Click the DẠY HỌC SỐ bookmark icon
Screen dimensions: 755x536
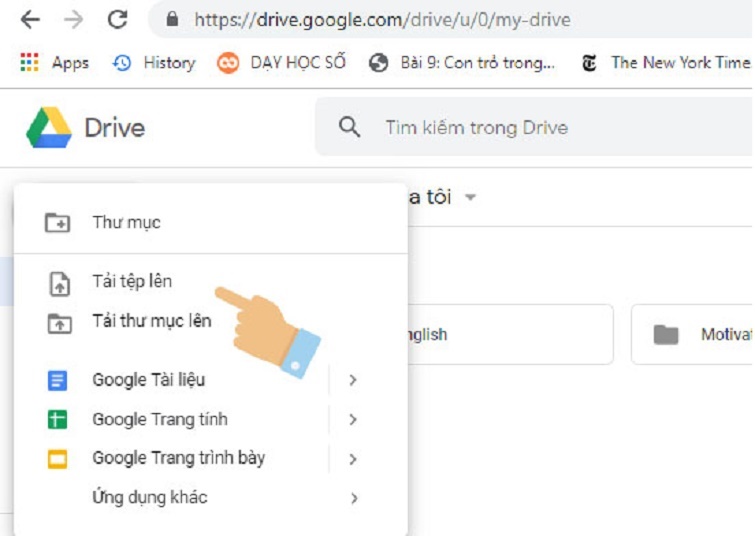228,63
